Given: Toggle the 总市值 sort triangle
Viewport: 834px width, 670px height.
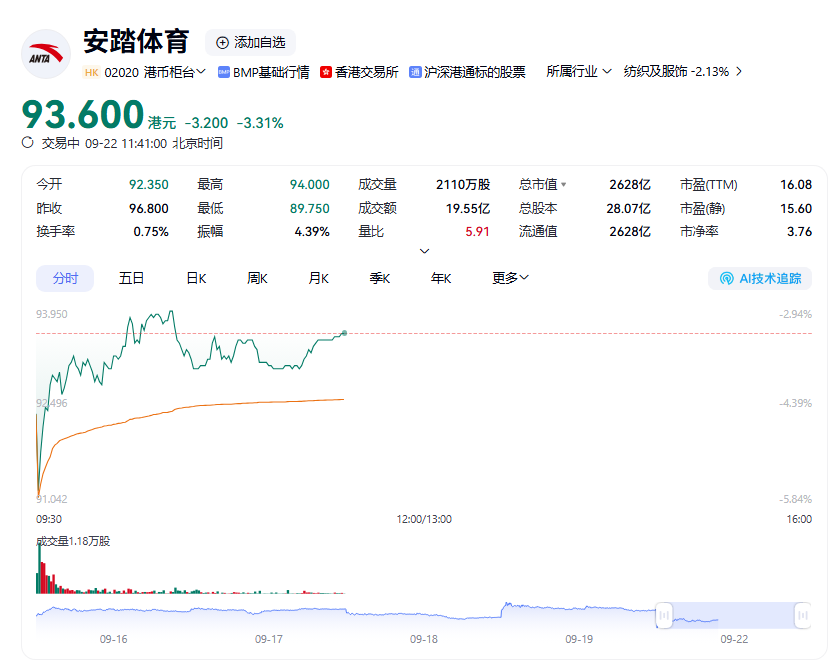Looking at the screenshot, I should (x=564, y=185).
